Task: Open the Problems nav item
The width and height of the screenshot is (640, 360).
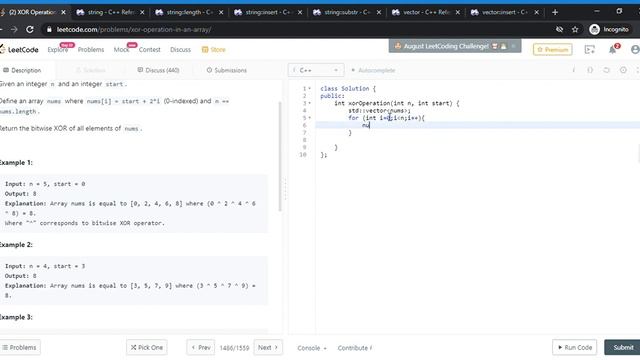Action: click(91, 49)
